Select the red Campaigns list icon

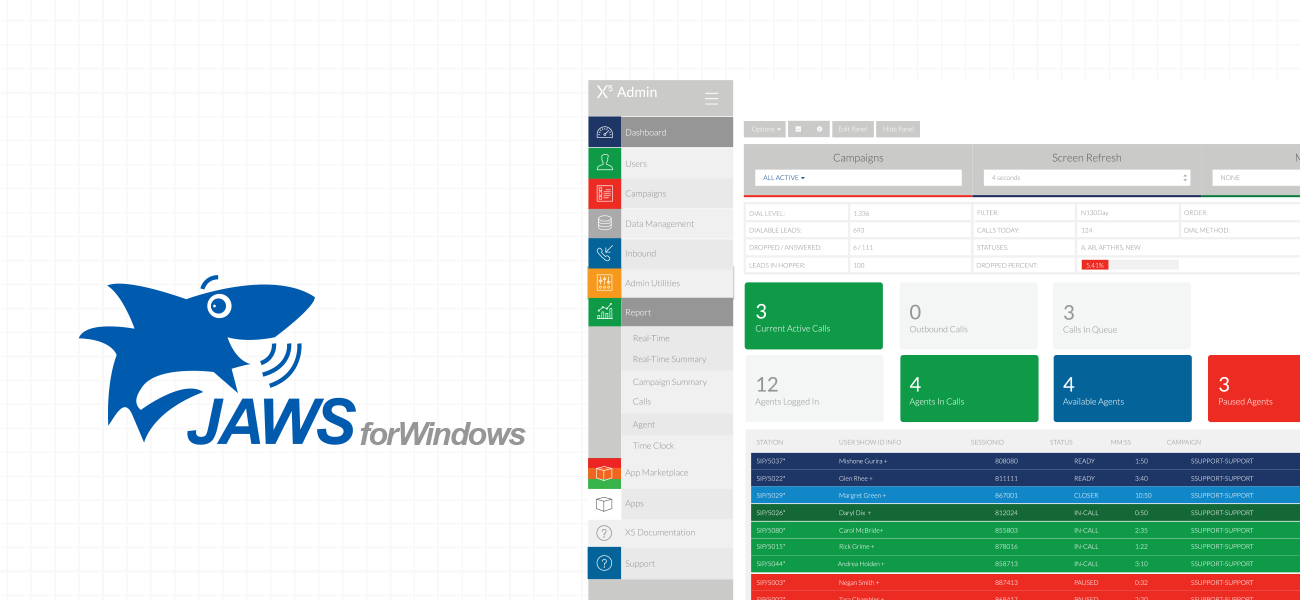(x=604, y=193)
